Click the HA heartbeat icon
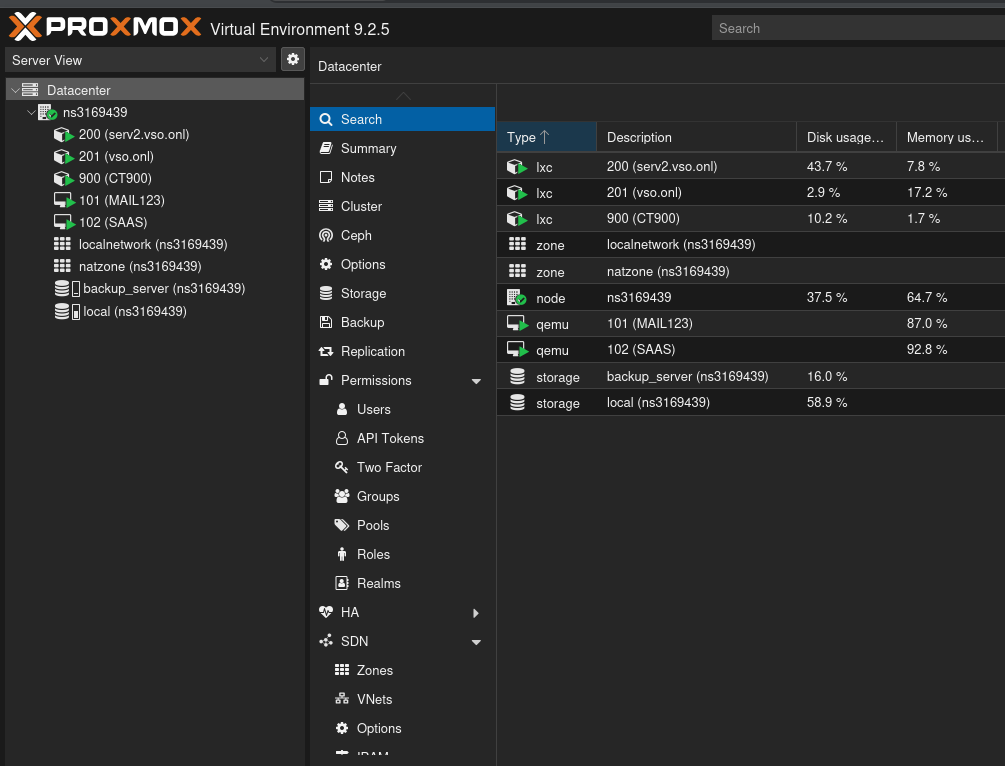 tap(326, 612)
